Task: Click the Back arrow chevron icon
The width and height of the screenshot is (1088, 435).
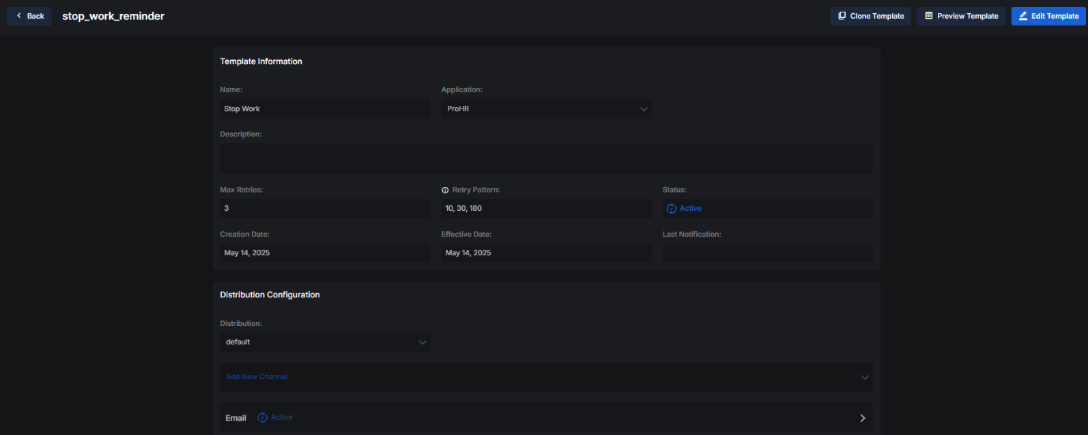Action: point(18,16)
